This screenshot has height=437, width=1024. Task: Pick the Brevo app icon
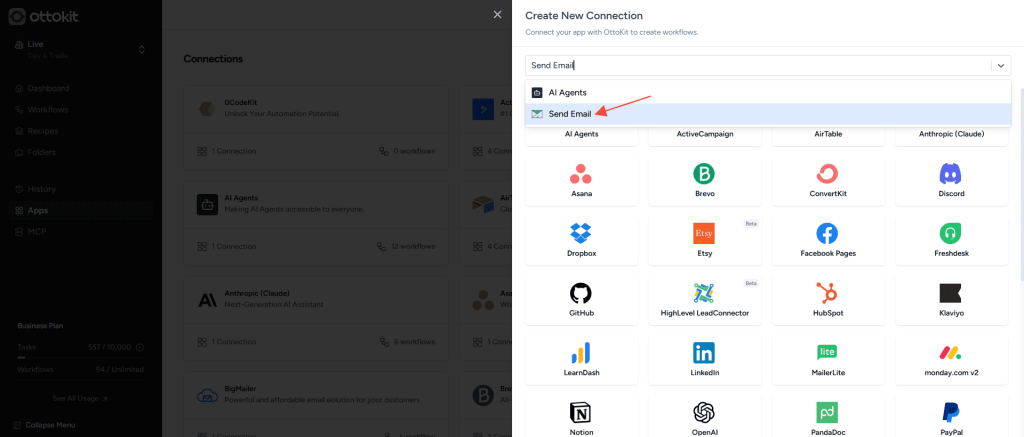[x=704, y=174]
